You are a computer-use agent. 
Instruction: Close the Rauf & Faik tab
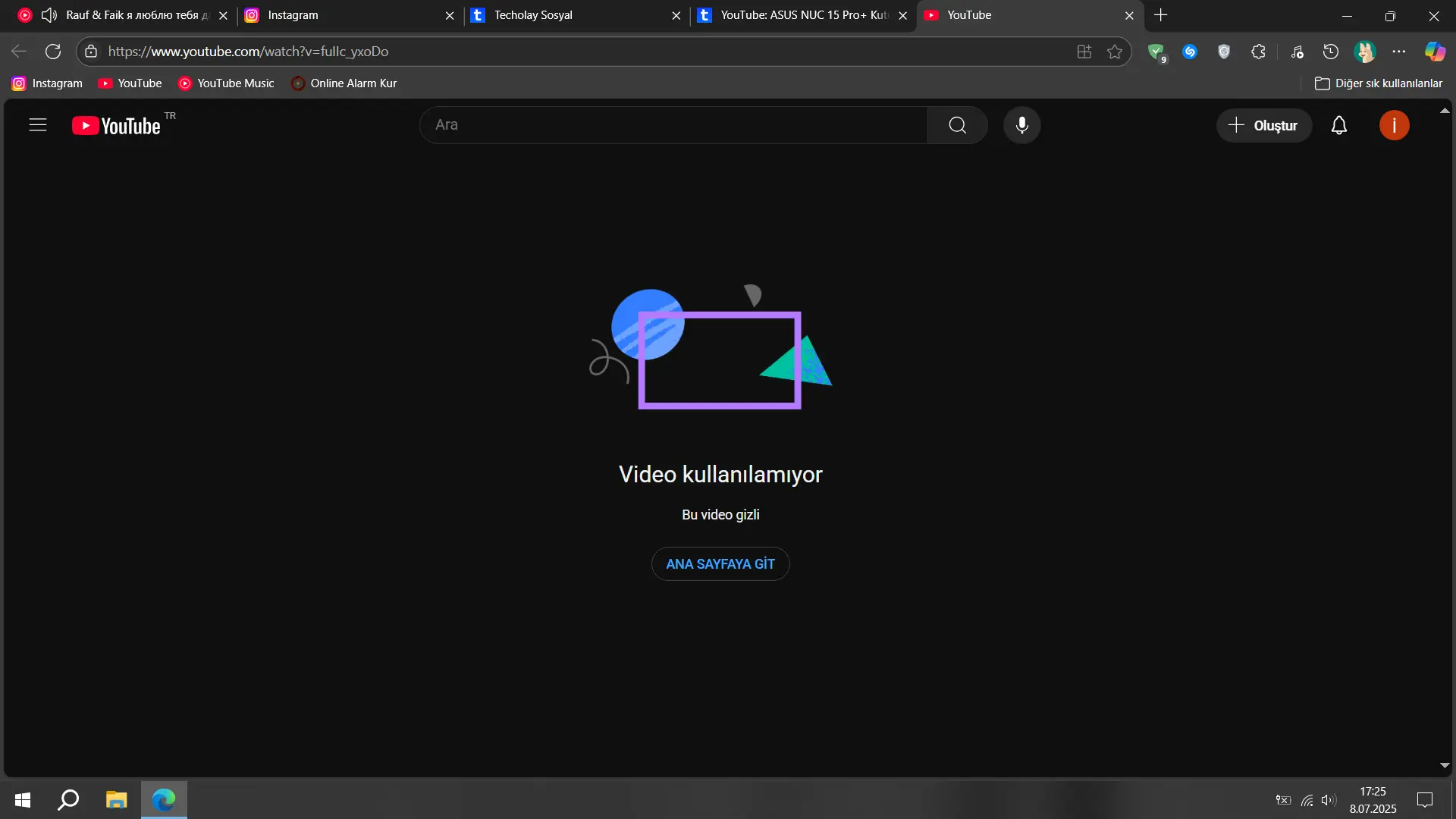223,15
